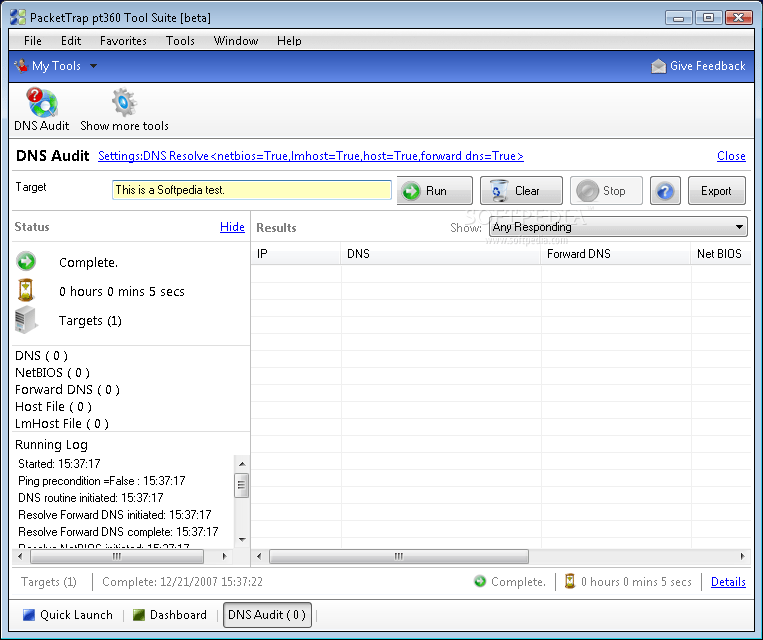This screenshot has height=640, width=763.
Task: Click the running log vertical scrollbar thumb
Action: pyautogui.click(x=241, y=485)
